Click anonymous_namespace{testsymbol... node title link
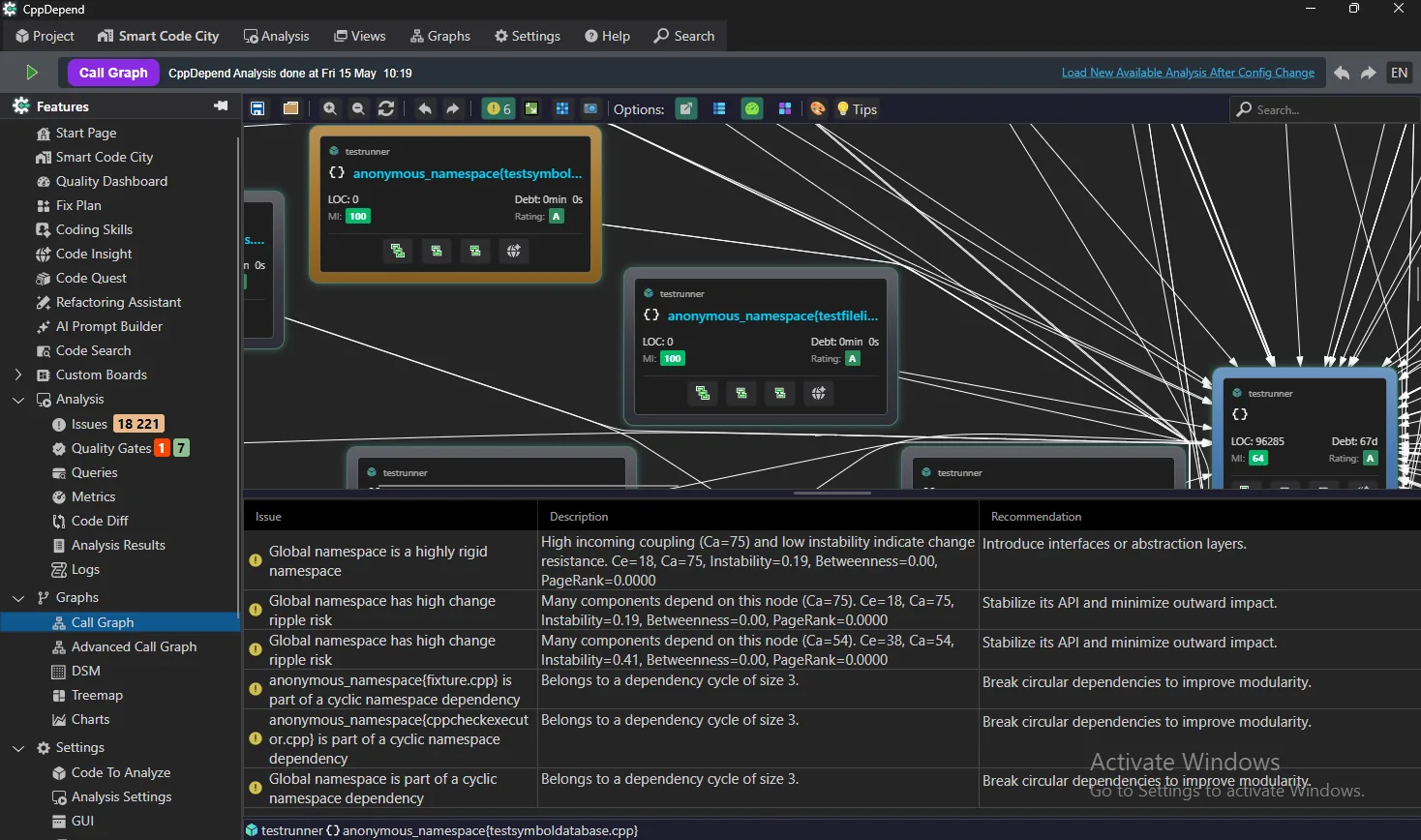The height and width of the screenshot is (840, 1421). [x=468, y=173]
